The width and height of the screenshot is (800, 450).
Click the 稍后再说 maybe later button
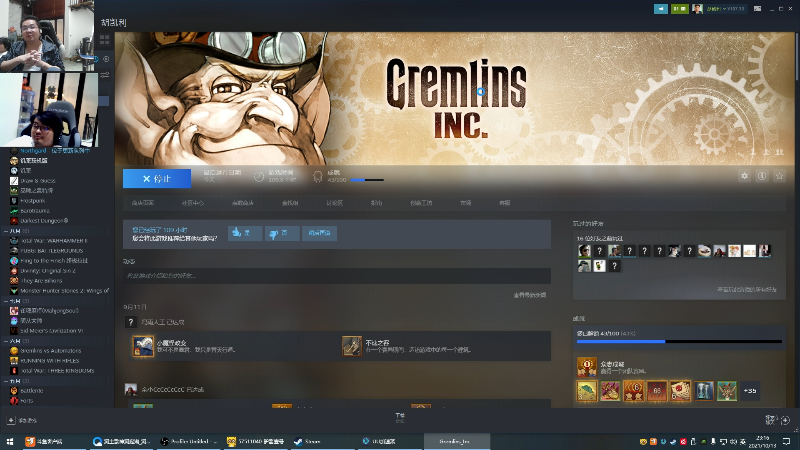coord(319,233)
